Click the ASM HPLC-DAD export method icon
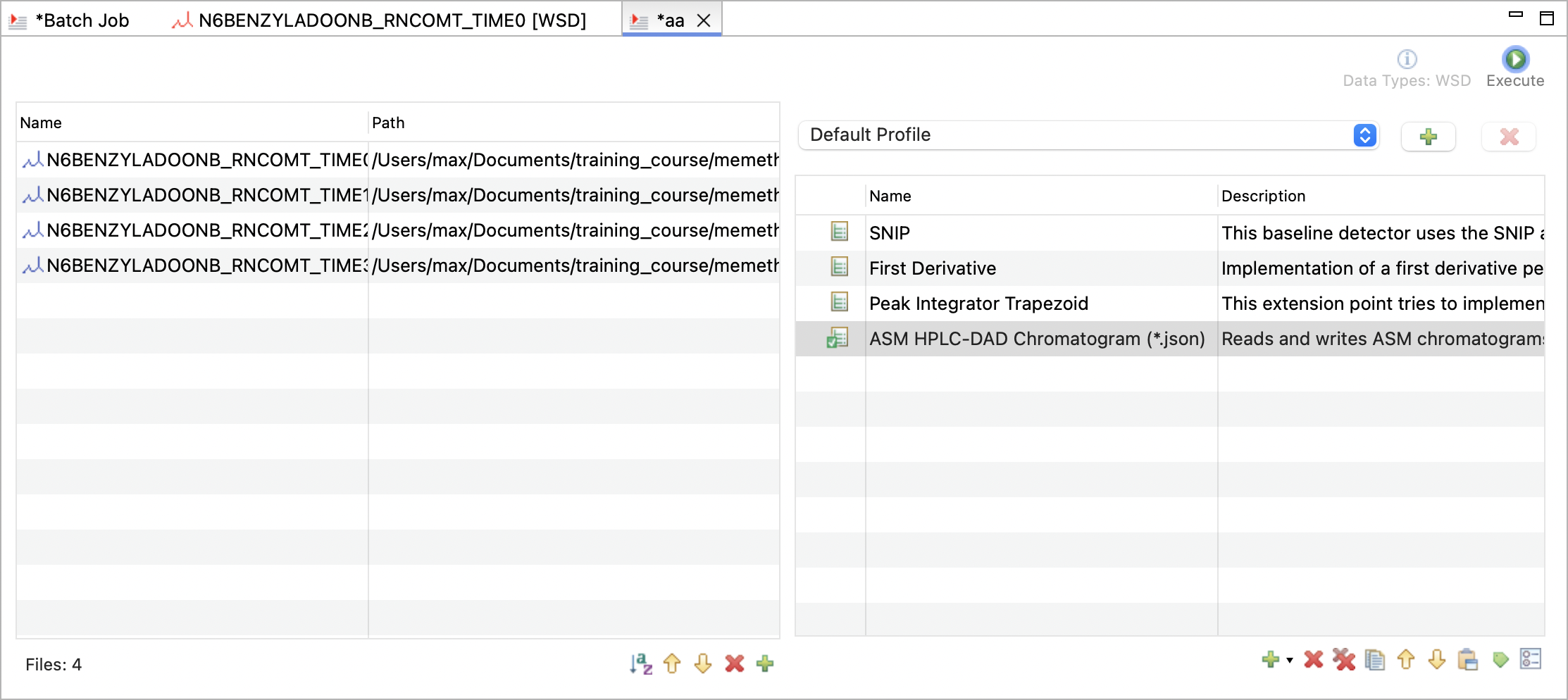 click(x=838, y=338)
